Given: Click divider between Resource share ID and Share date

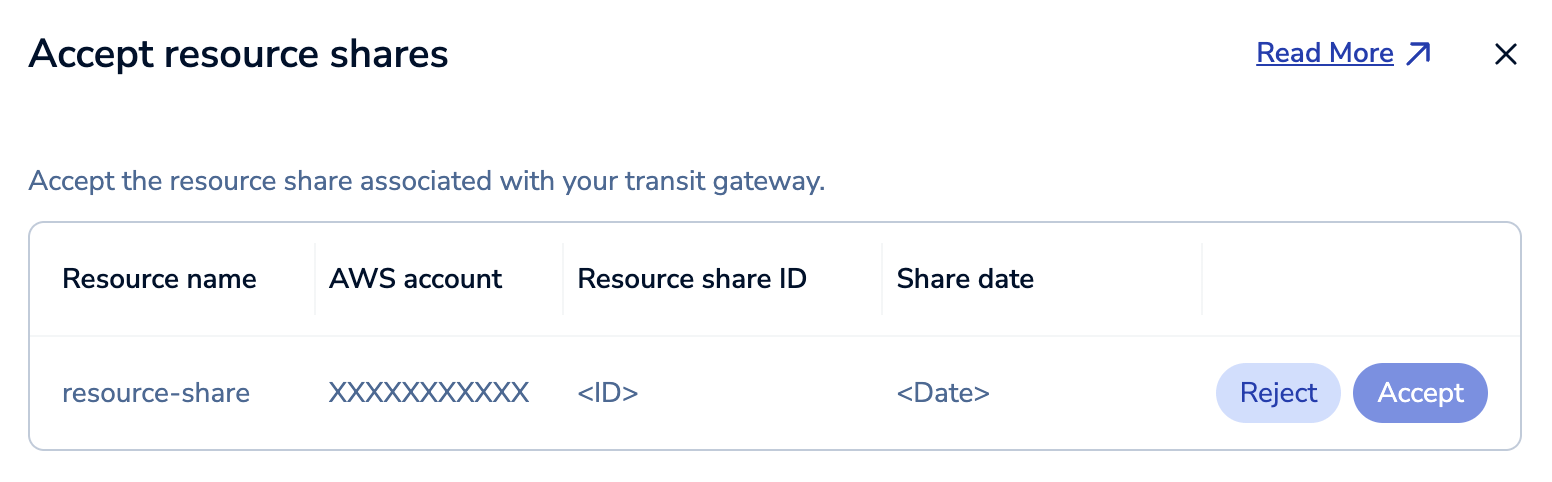Looking at the screenshot, I should (x=882, y=278).
